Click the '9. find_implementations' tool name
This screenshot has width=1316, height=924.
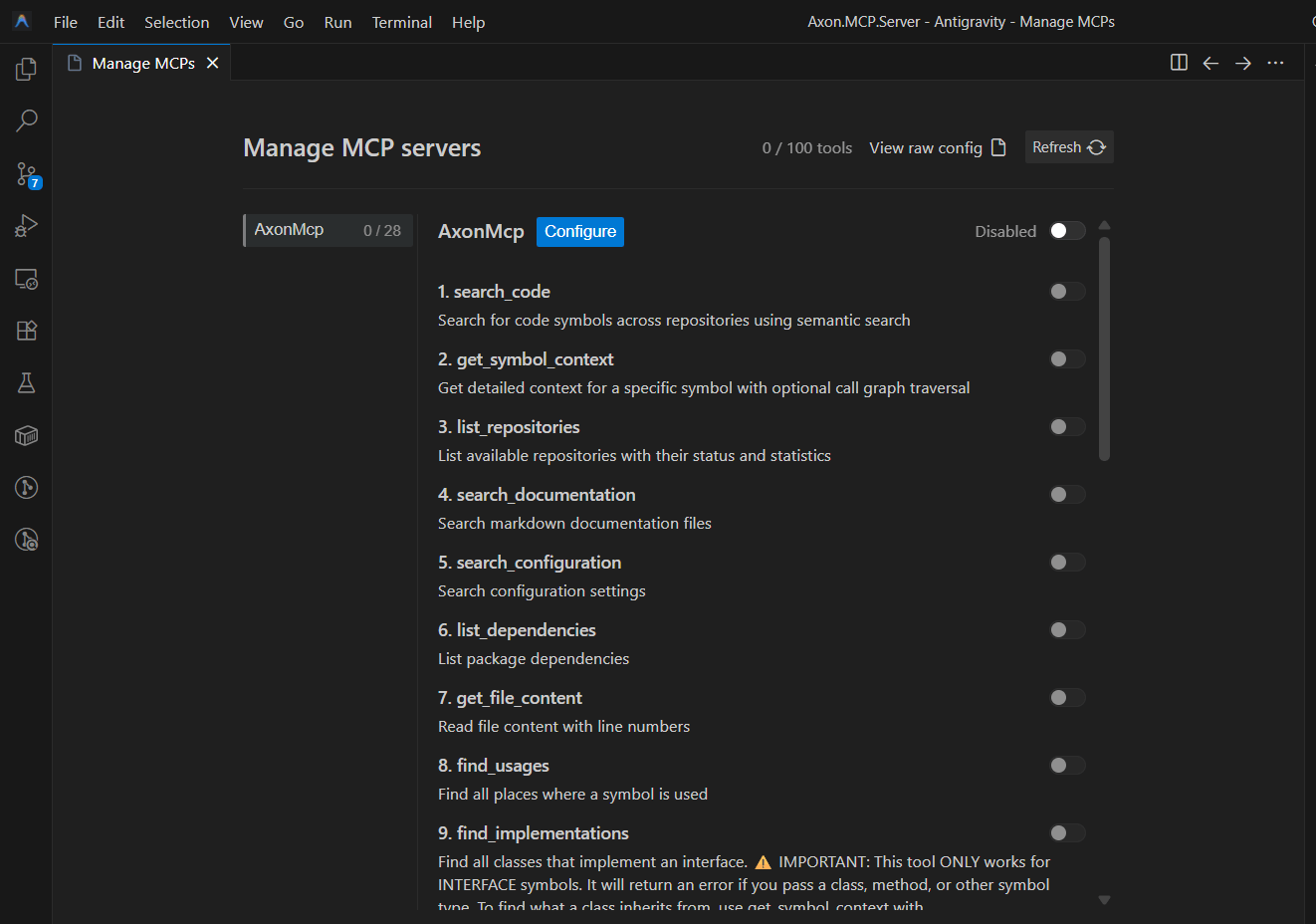(534, 833)
